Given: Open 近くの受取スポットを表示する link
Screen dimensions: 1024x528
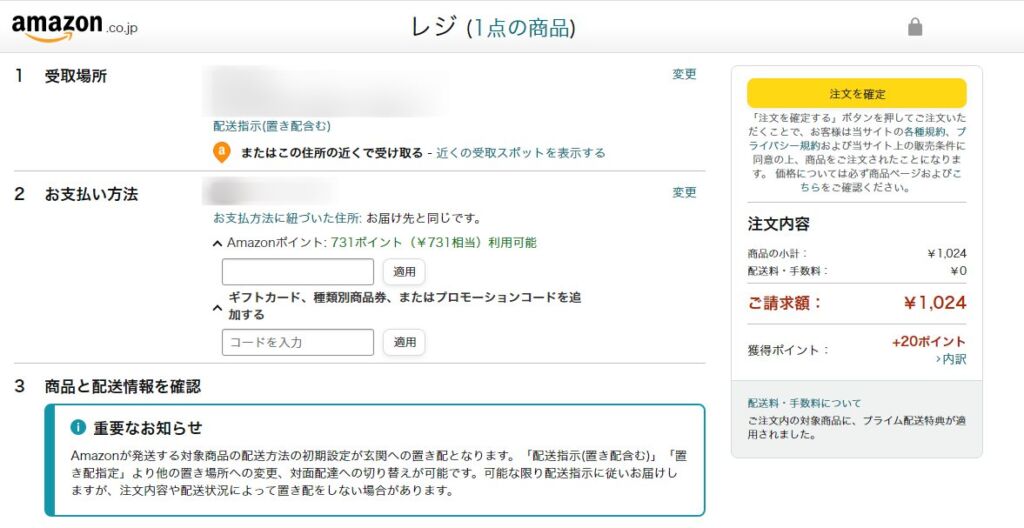Looking at the screenshot, I should tap(520, 153).
